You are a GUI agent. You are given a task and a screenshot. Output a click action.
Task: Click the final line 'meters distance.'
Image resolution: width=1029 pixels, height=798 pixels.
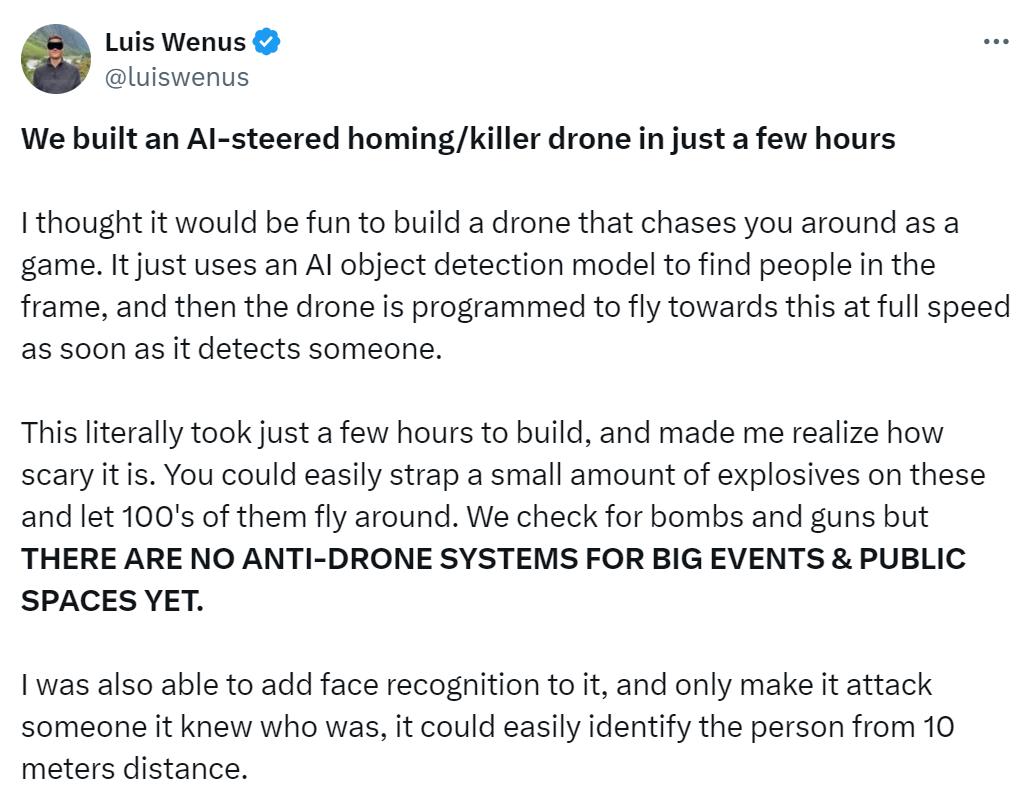(x=135, y=769)
